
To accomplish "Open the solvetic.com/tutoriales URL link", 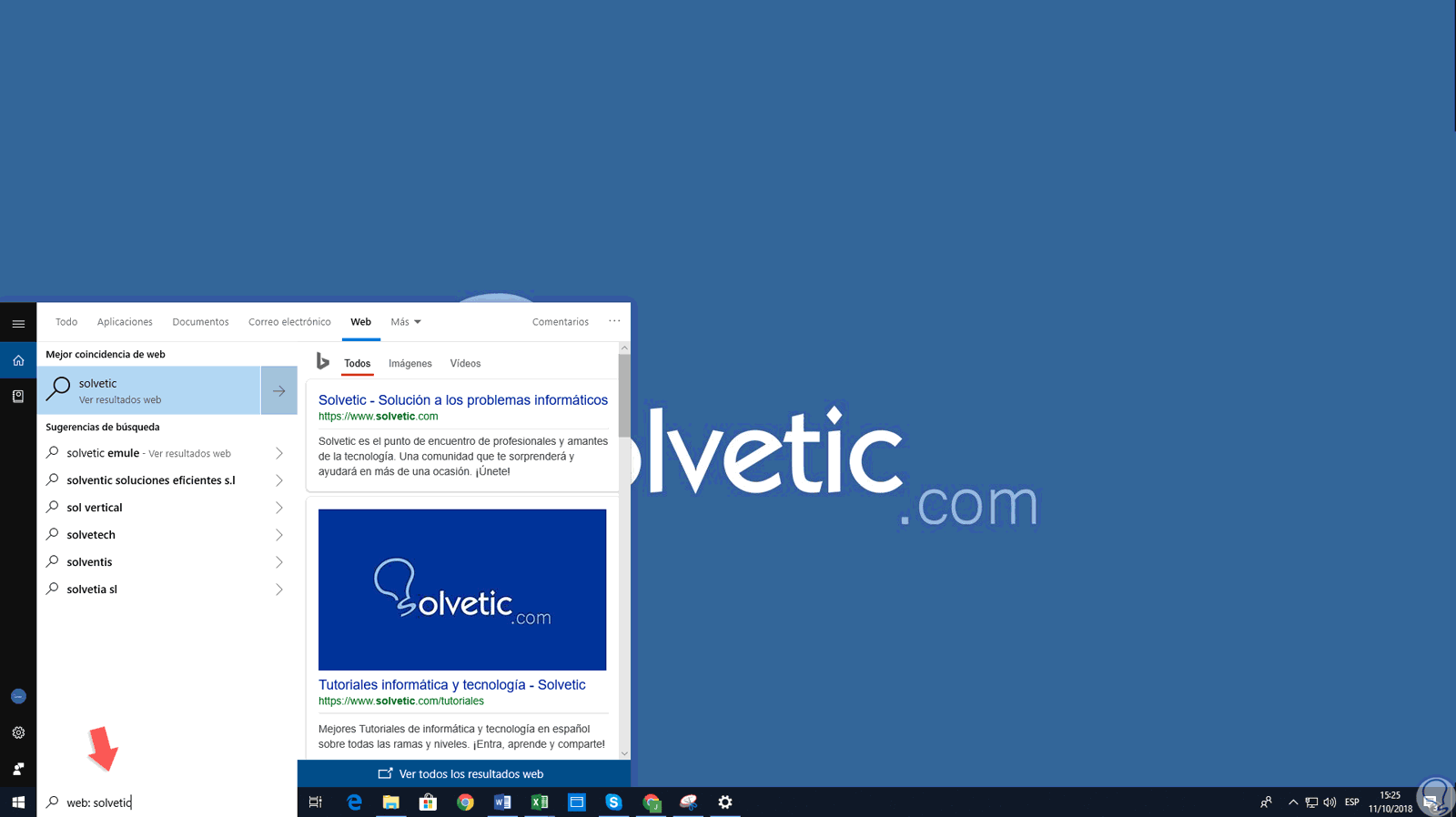I will pyautogui.click(x=401, y=701).
